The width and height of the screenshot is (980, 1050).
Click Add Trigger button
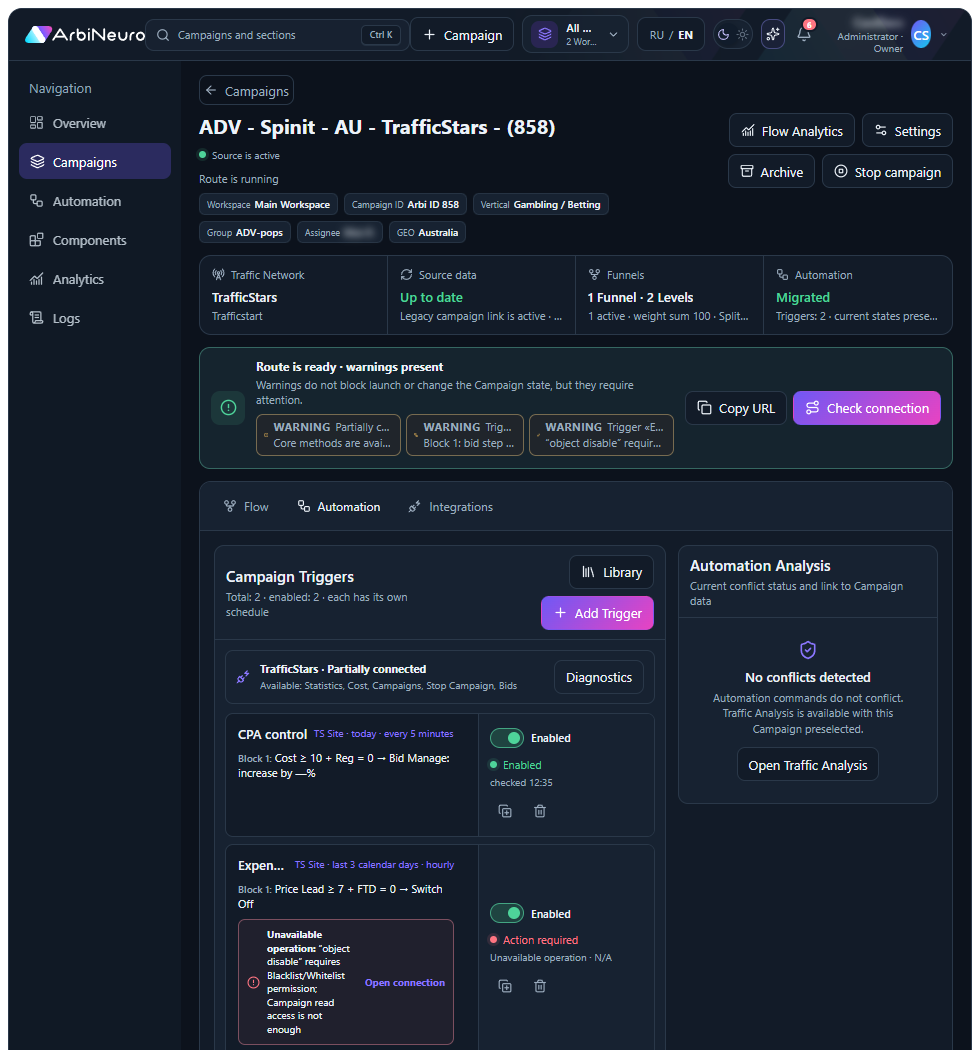coord(597,613)
